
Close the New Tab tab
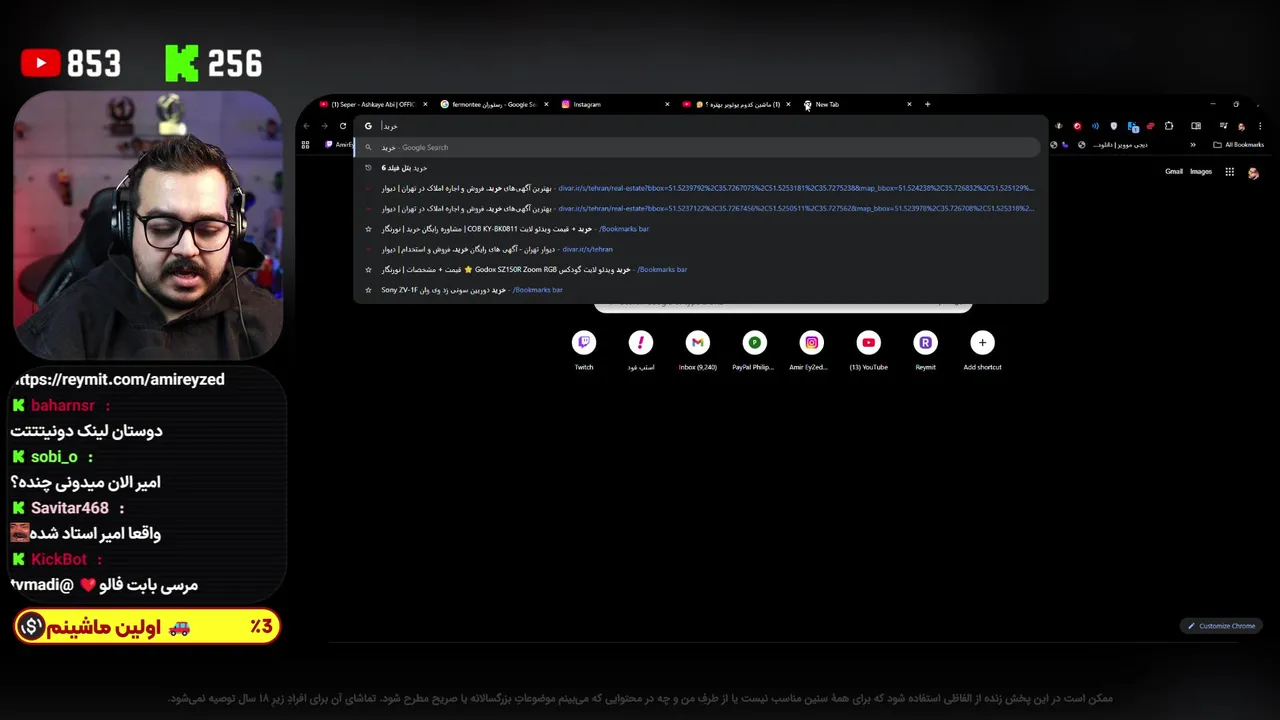click(x=909, y=104)
